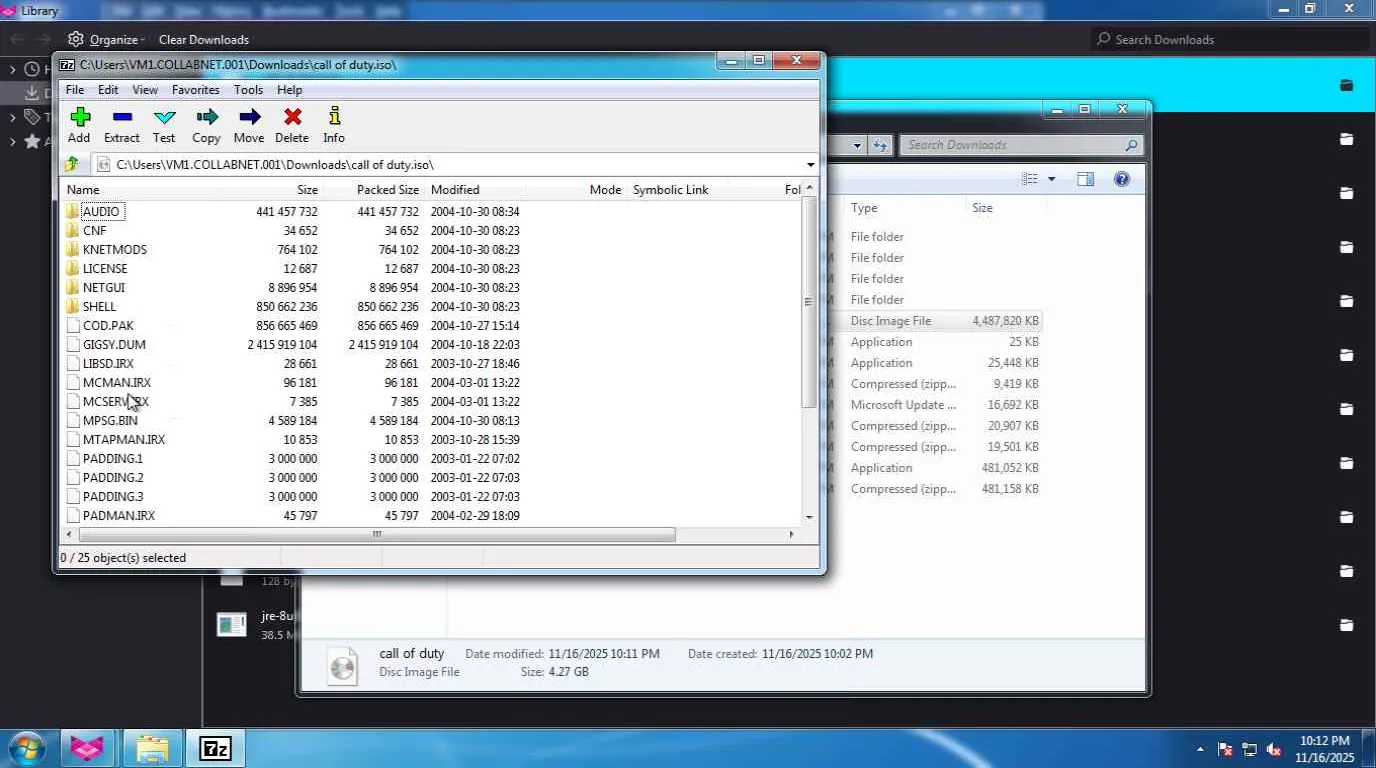Open the Tools menu in 7-Zip
Screen dimensions: 1376x768
[248, 90]
